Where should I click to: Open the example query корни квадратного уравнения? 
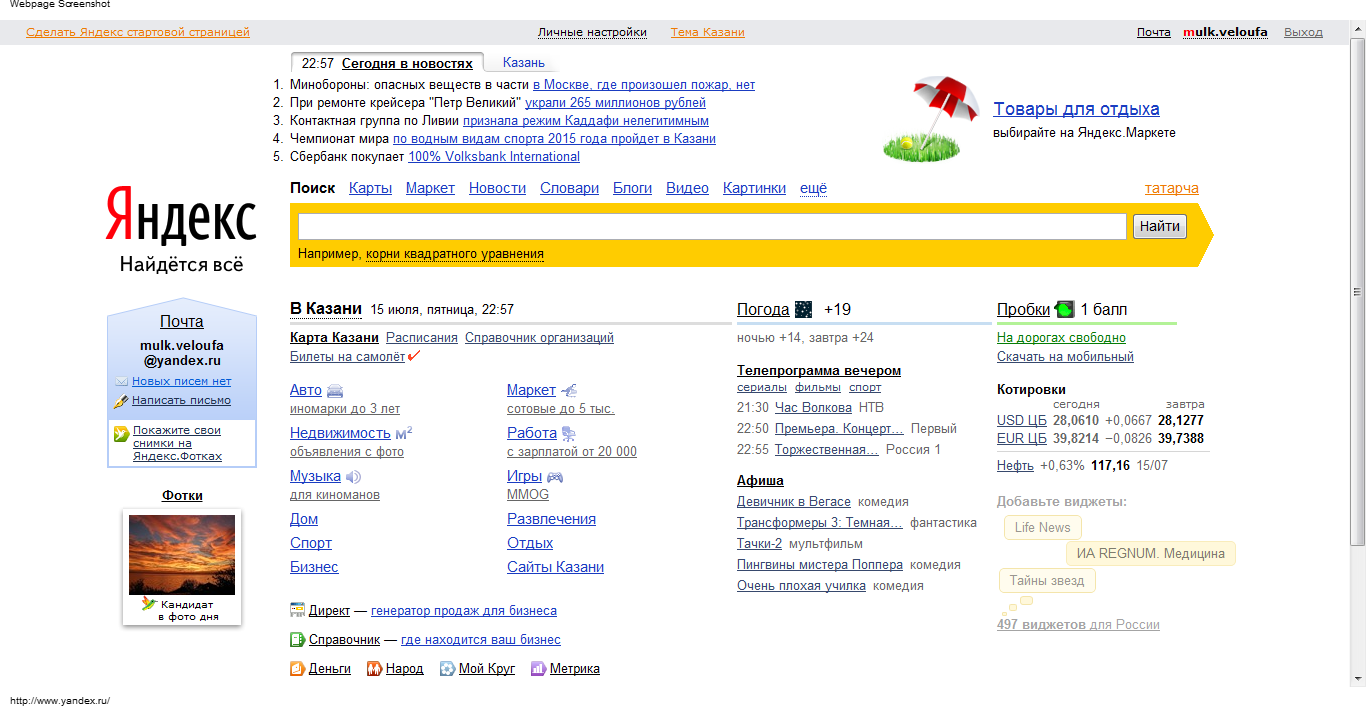point(455,254)
